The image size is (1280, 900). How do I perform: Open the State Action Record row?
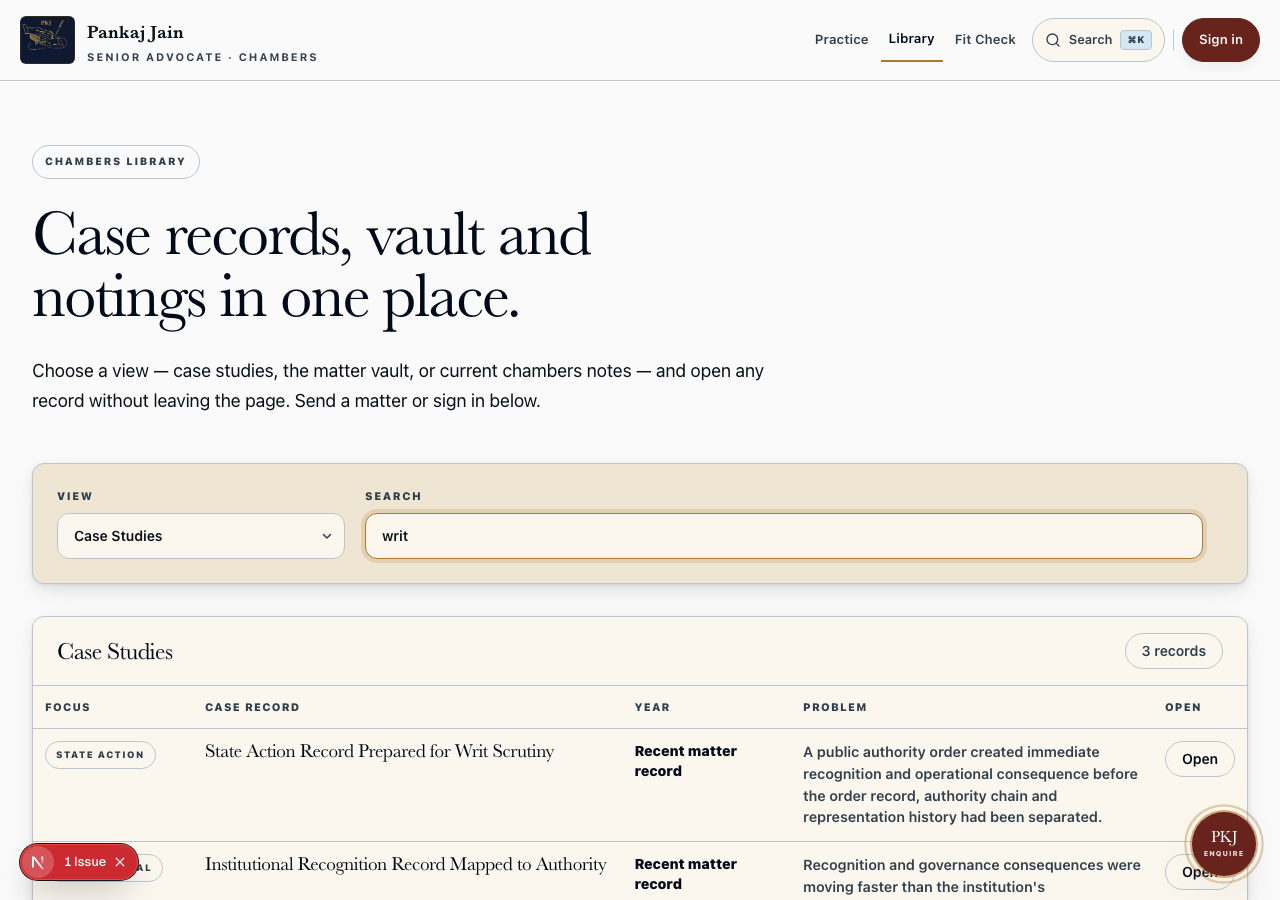click(1200, 759)
